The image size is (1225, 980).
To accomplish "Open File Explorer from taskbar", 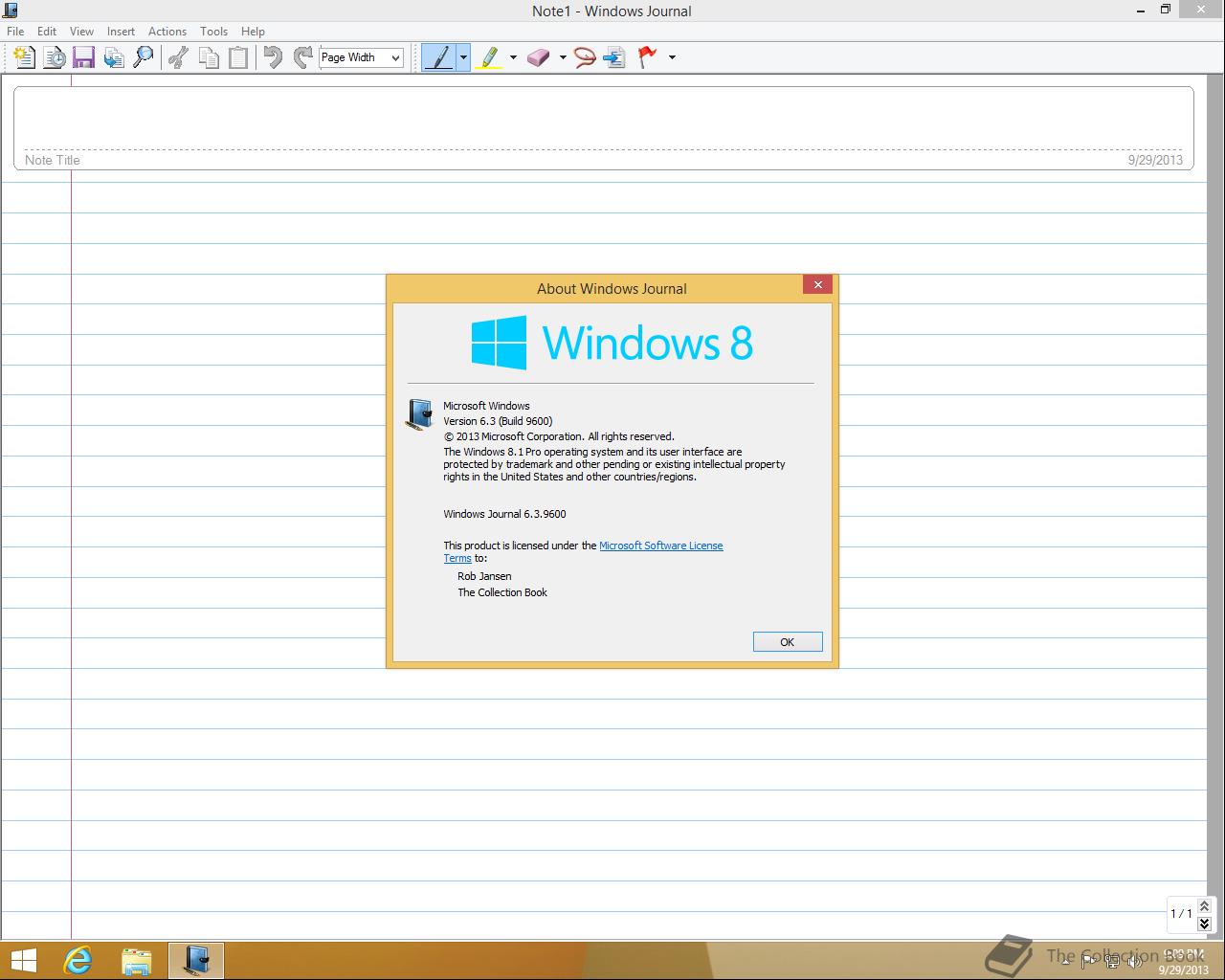I will (137, 961).
